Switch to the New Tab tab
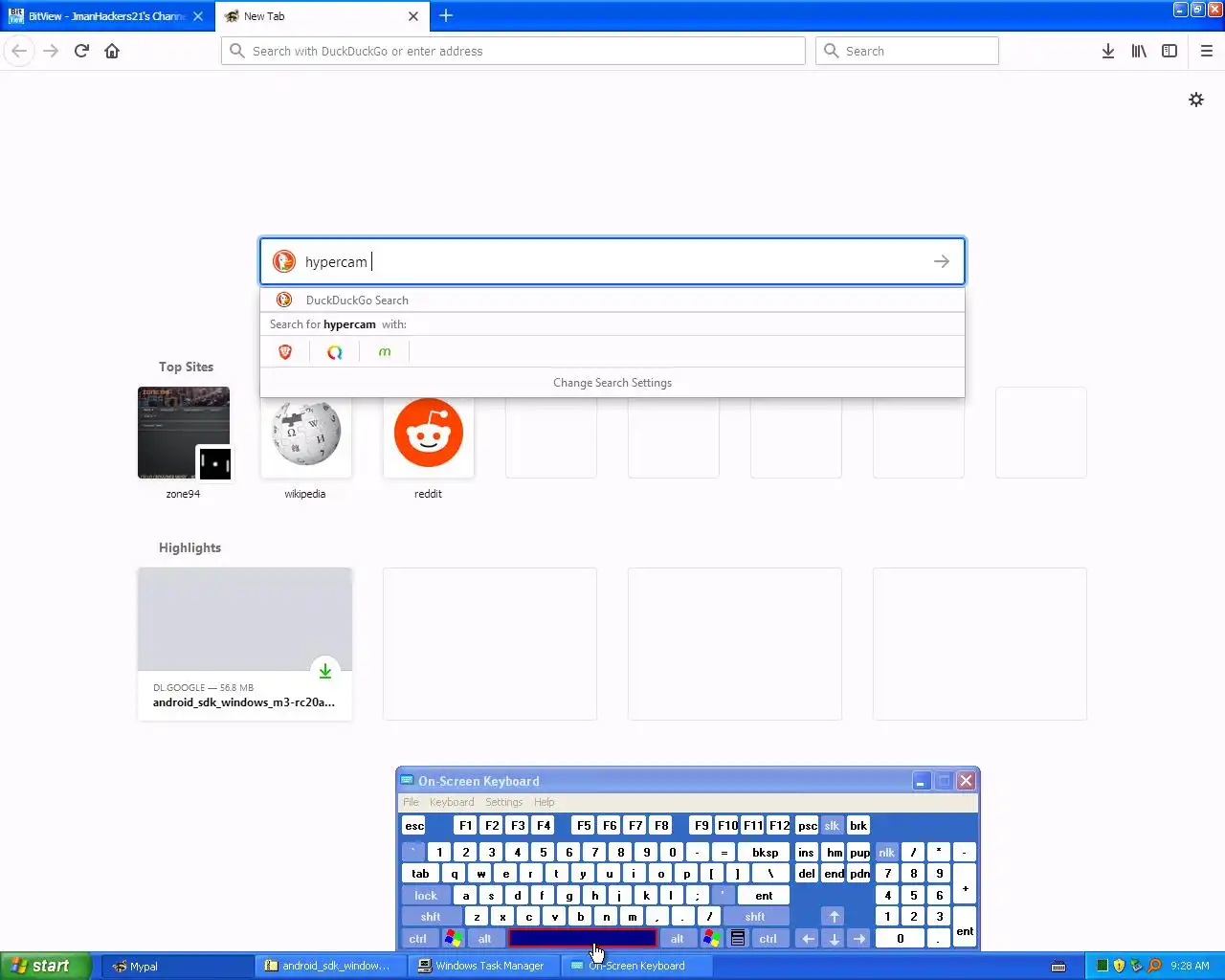 [323, 16]
